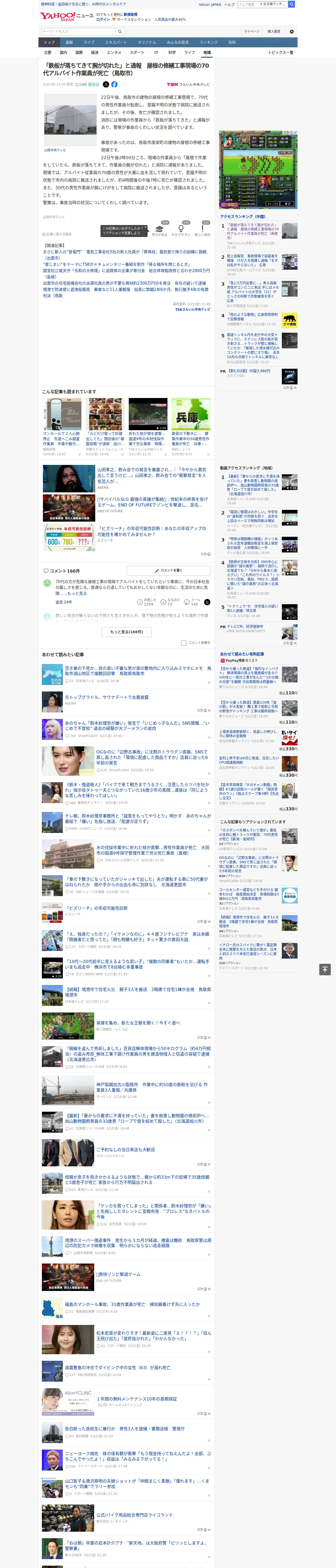Click the search magnifier beside keyword field
The image size is (336, 1568).
coord(121,31)
